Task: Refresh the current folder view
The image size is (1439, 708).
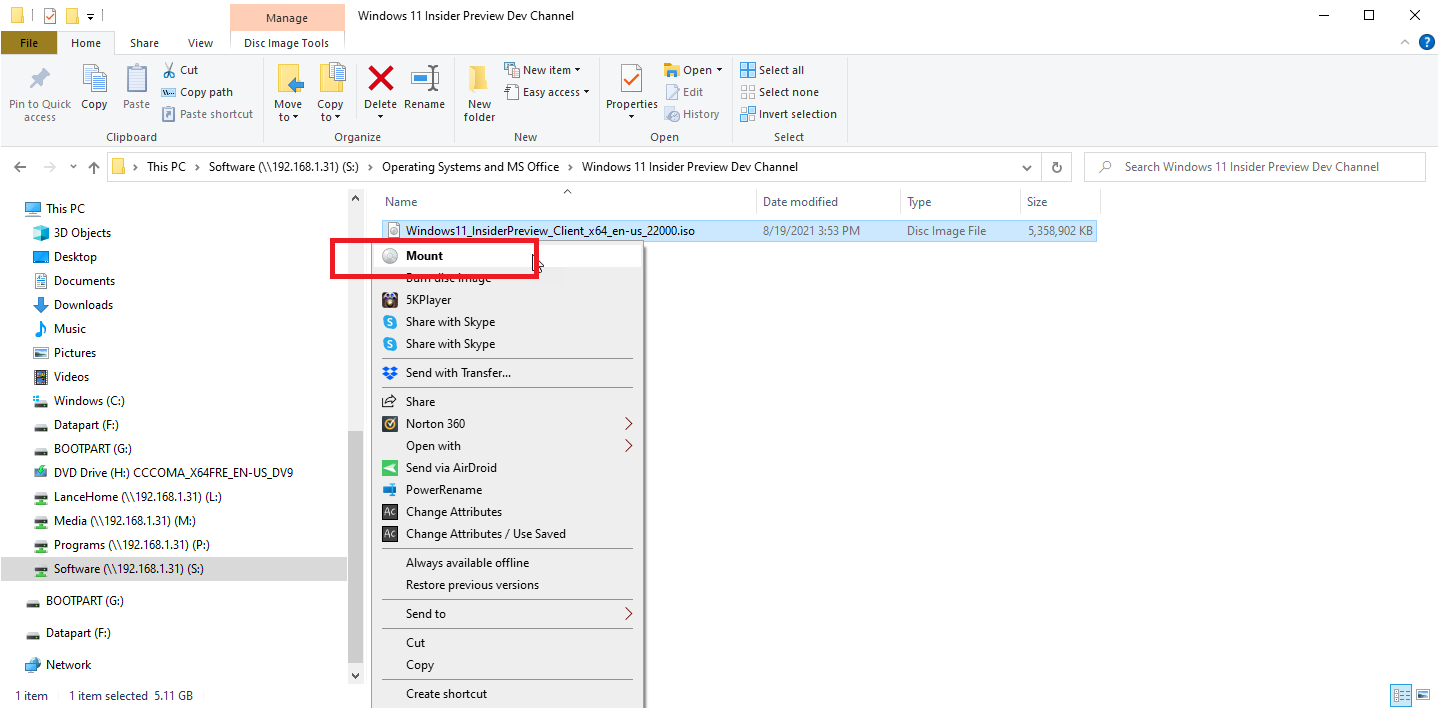Action: pos(1056,167)
